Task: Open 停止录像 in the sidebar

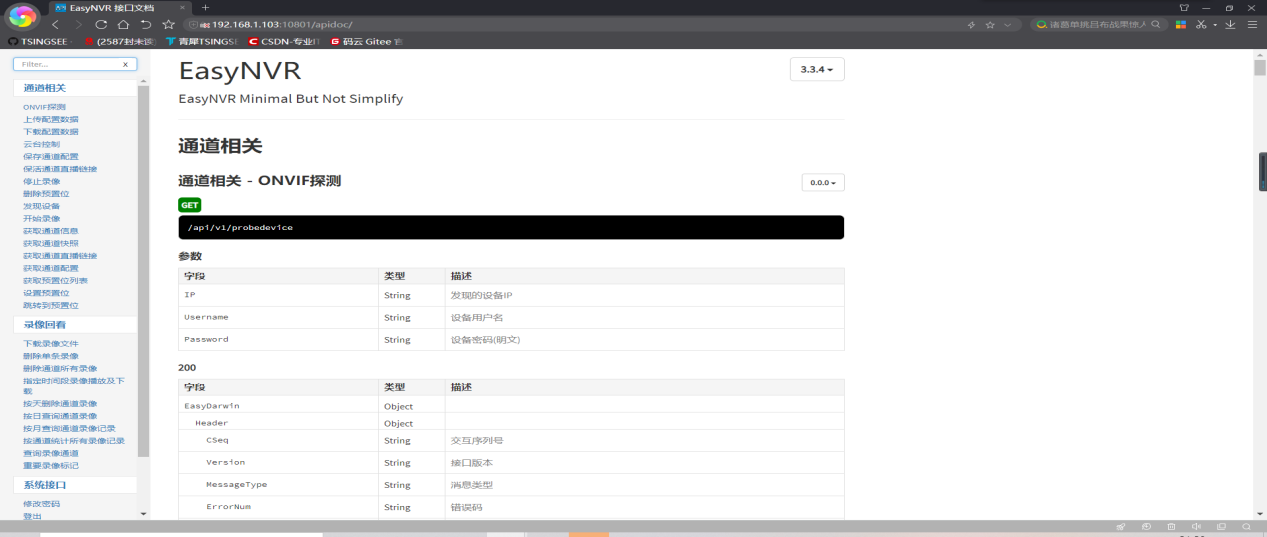Action: tap(41, 181)
